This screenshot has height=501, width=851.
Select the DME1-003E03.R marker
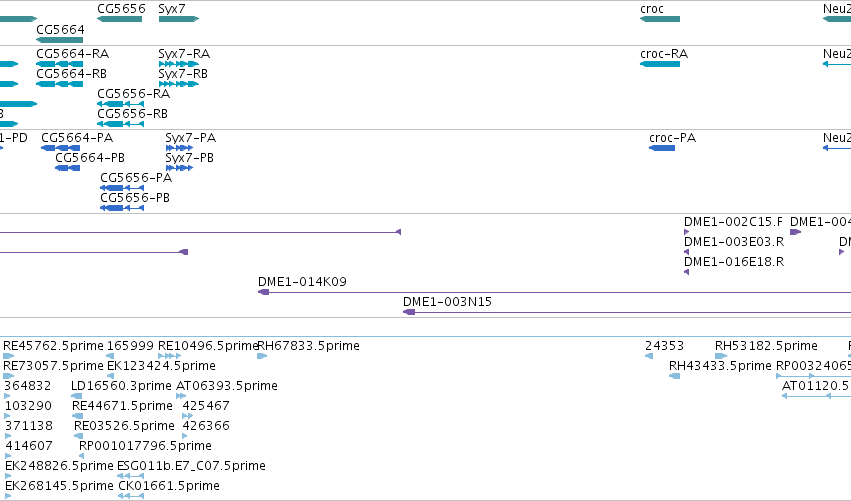tap(687, 252)
